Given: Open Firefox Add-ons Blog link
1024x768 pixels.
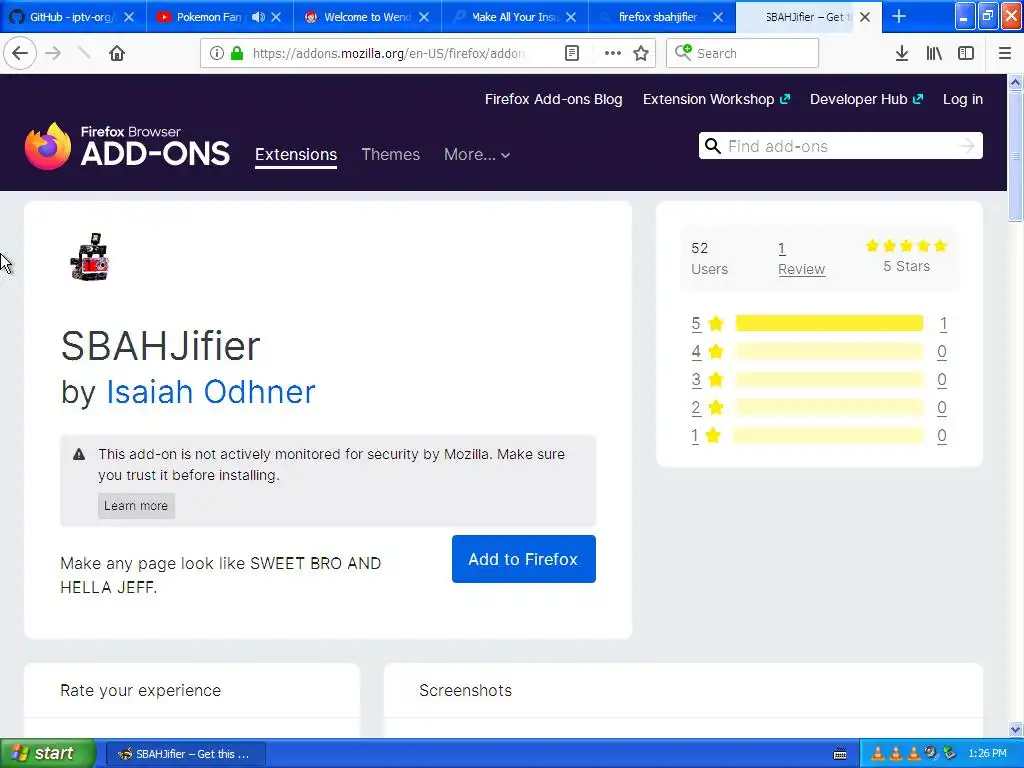Looking at the screenshot, I should click(x=553, y=99).
